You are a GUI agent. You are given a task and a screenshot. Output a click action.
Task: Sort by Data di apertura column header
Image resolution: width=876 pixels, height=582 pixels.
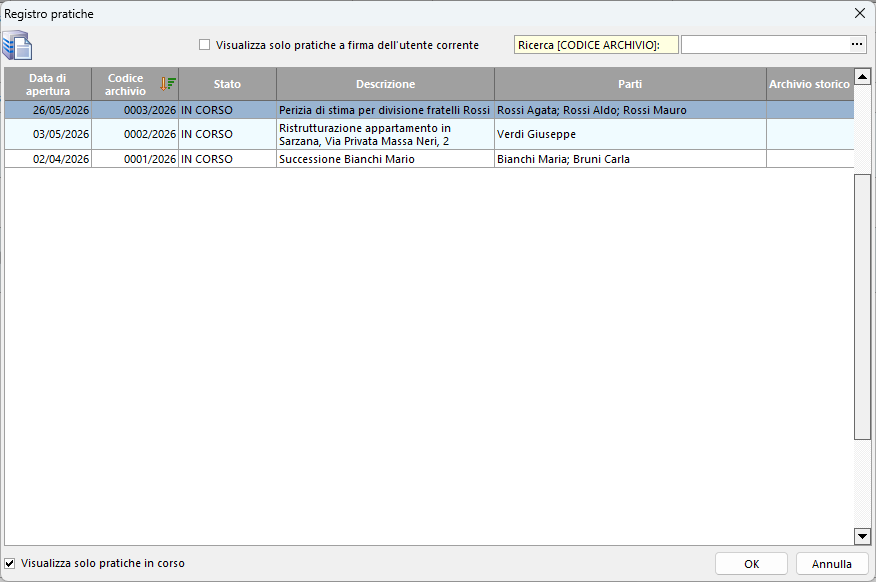click(48, 84)
